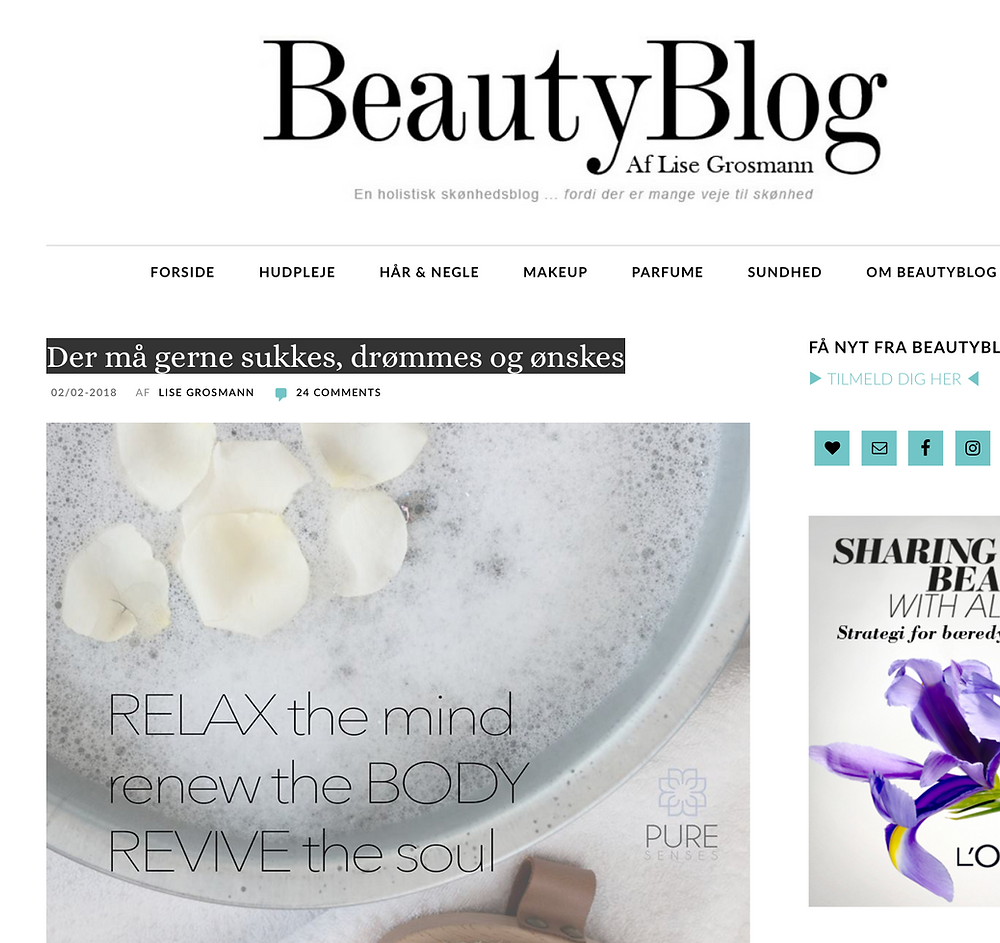Click the comment speech bubble icon
Screen dimensions: 1000x943
[281, 393]
